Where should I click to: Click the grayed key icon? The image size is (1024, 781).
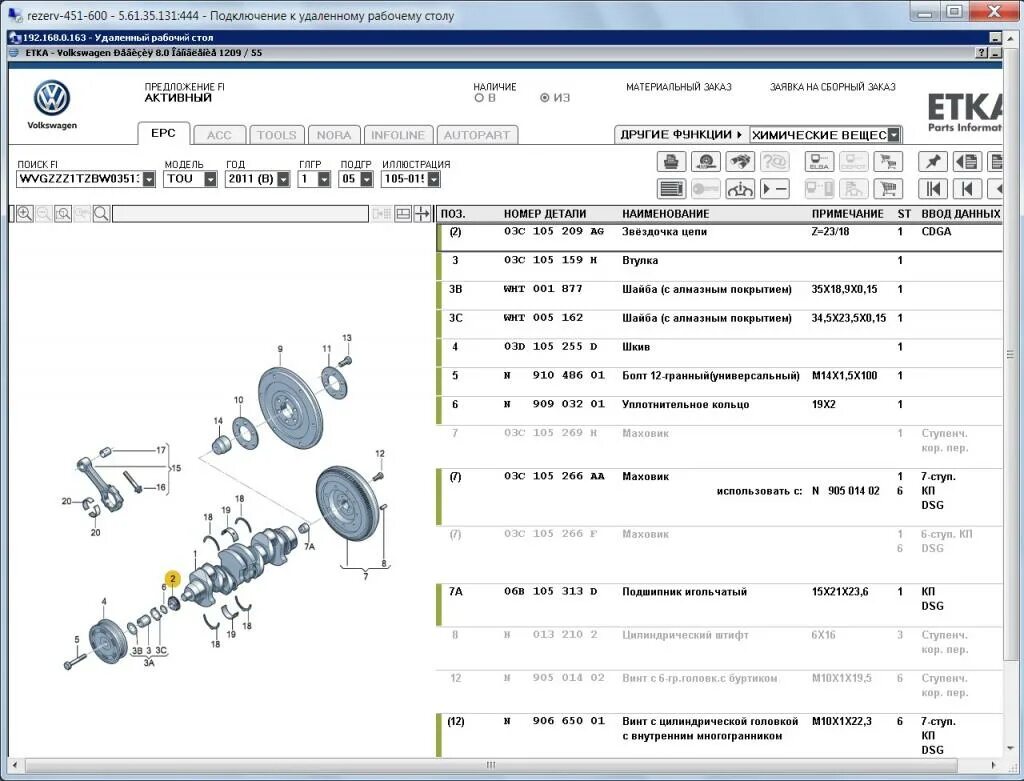pyautogui.click(x=705, y=189)
